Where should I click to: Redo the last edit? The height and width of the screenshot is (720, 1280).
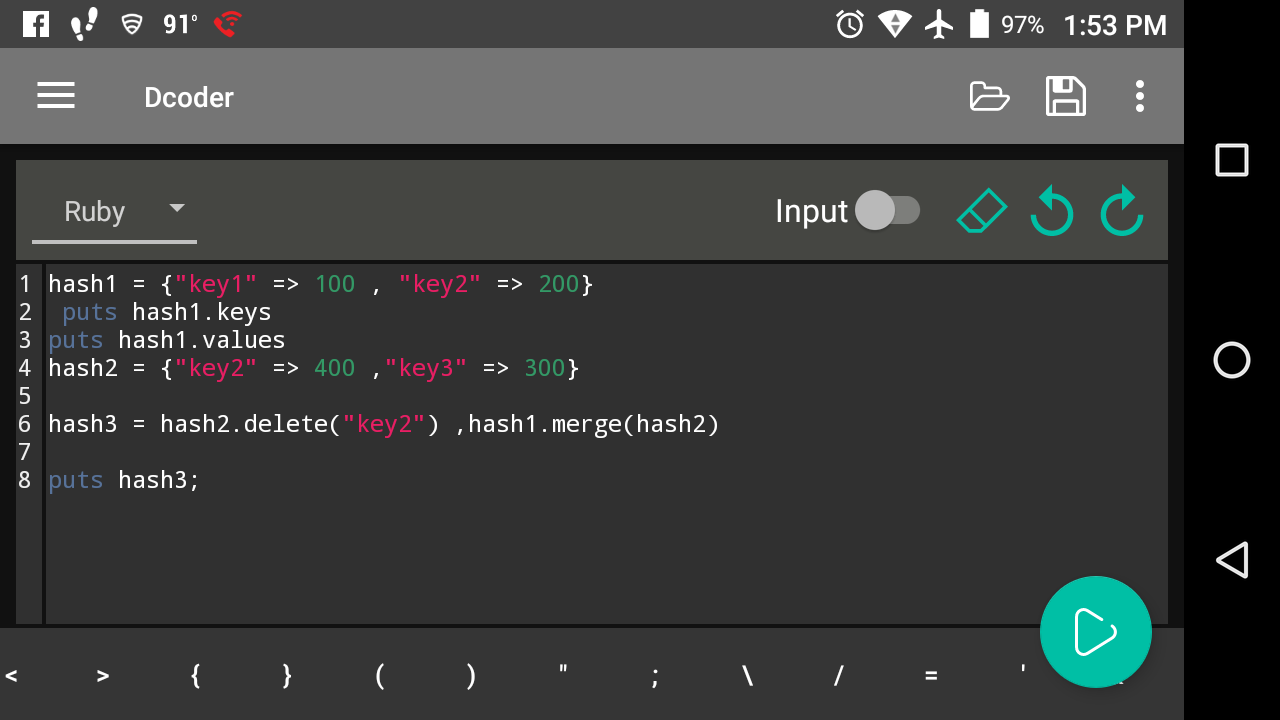pos(1121,212)
